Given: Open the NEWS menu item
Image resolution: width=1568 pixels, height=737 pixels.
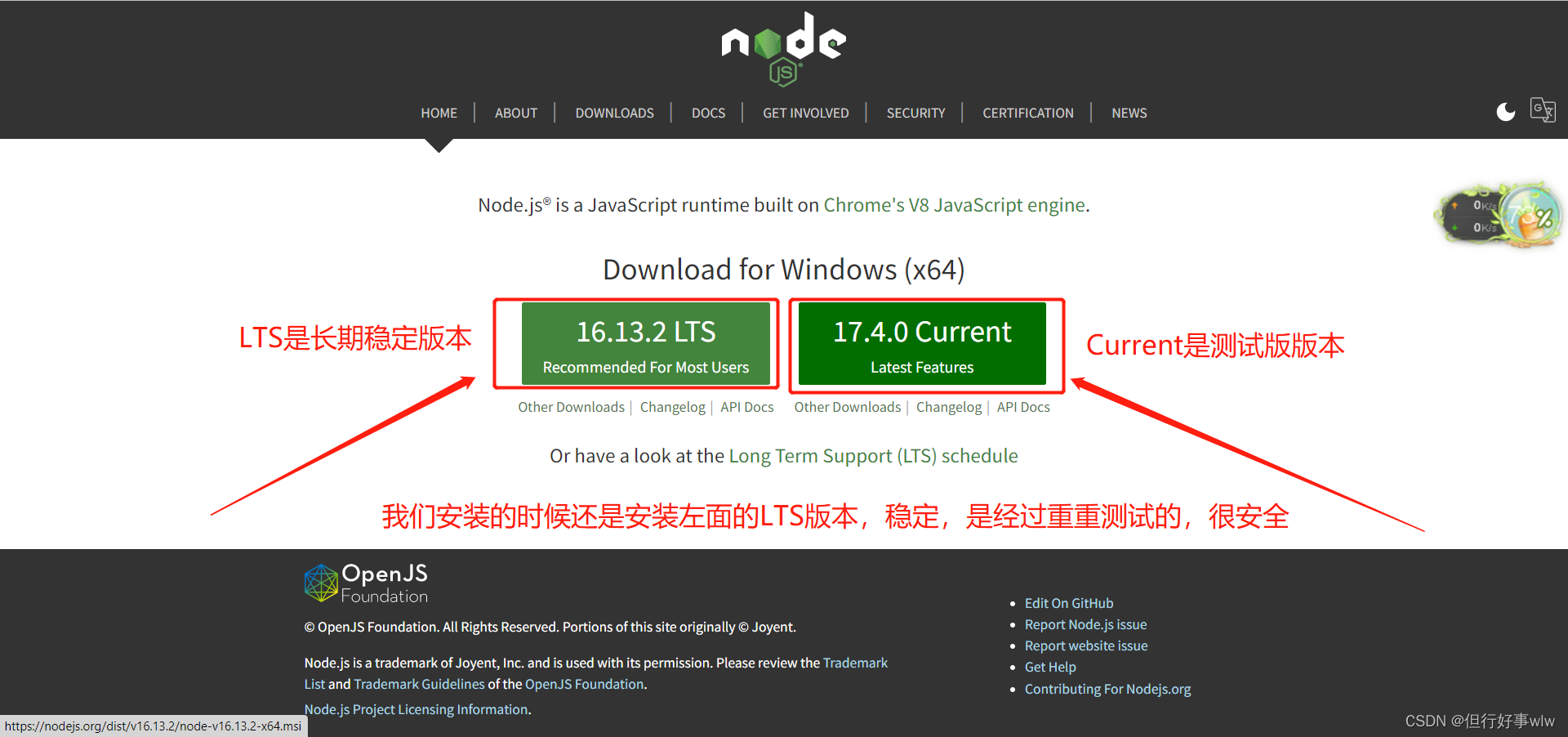Looking at the screenshot, I should pos(1129,113).
